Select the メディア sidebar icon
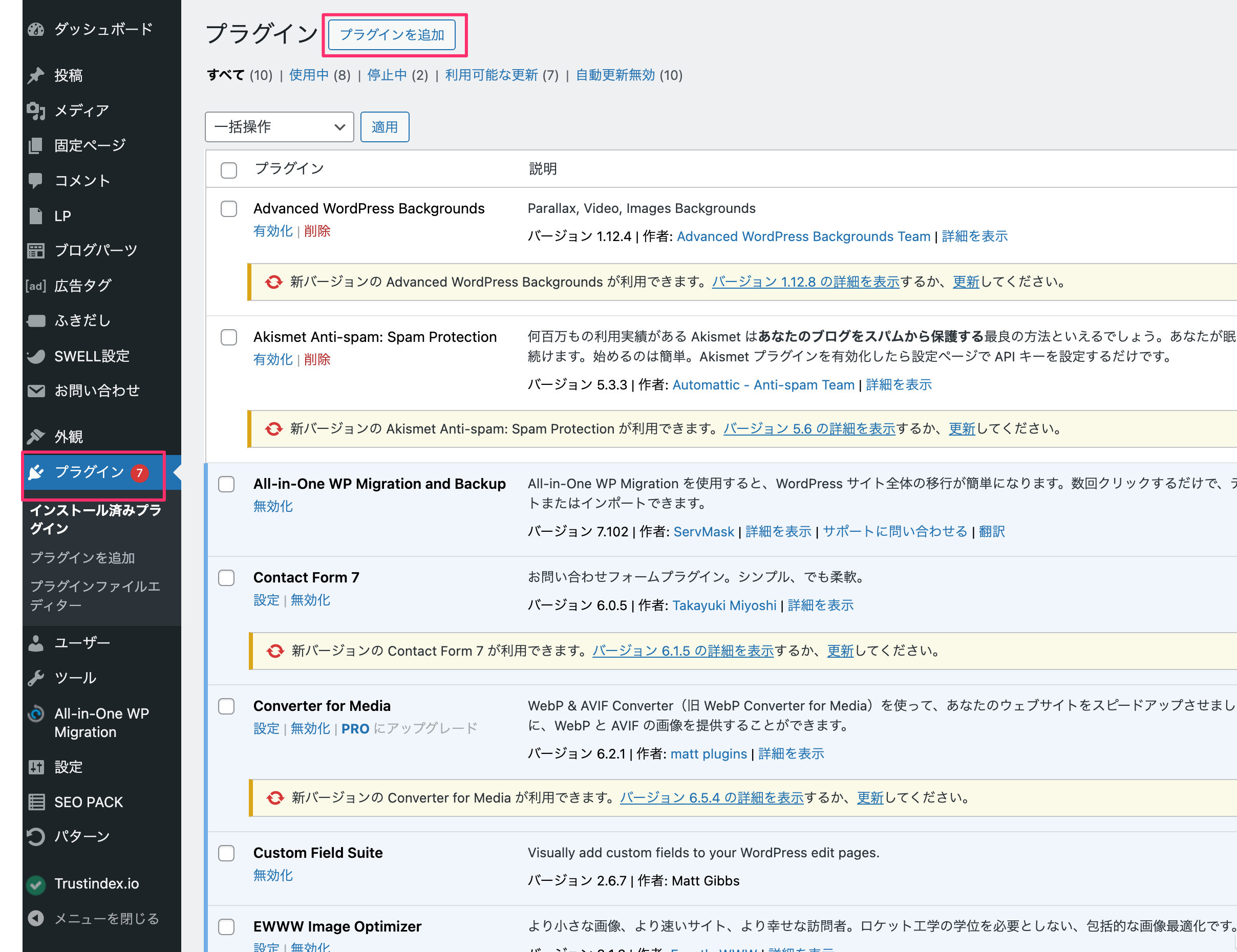1237x952 pixels. click(36, 111)
